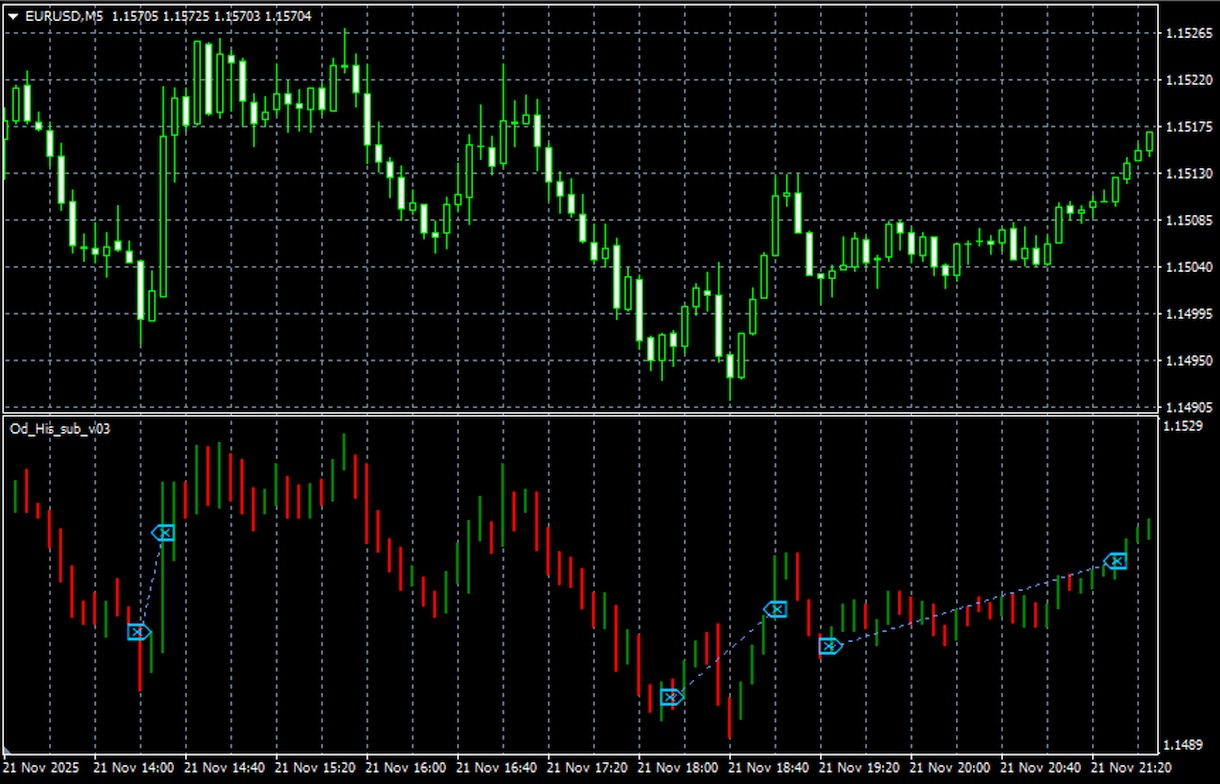Click the 21 Nov 2025 date label
Viewport: 1220px width, 784px height.
39,768
